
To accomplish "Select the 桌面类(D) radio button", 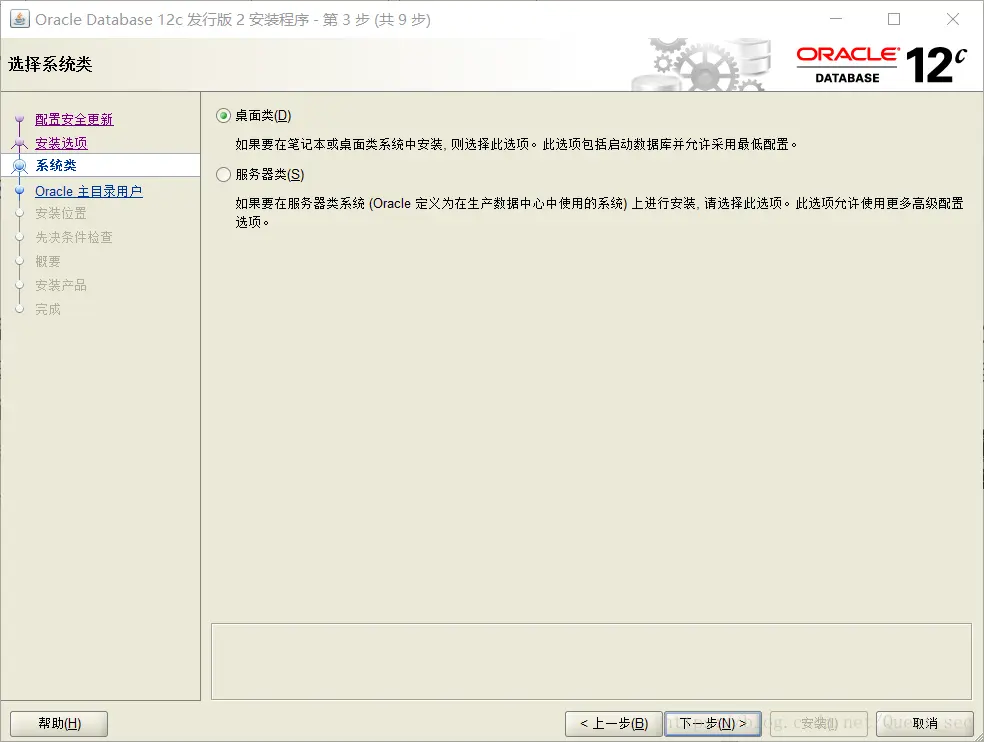I will (x=223, y=116).
